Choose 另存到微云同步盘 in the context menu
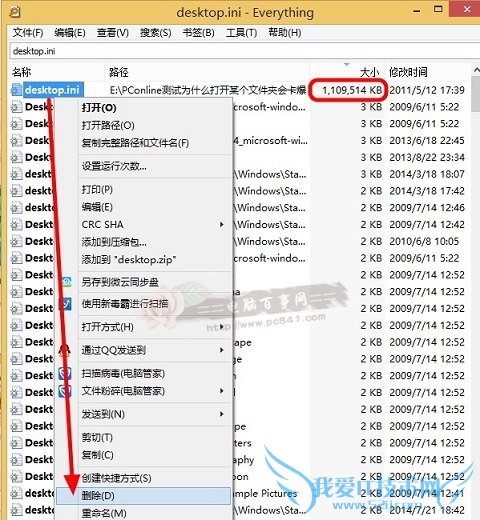The height and width of the screenshot is (520, 480). 120,282
